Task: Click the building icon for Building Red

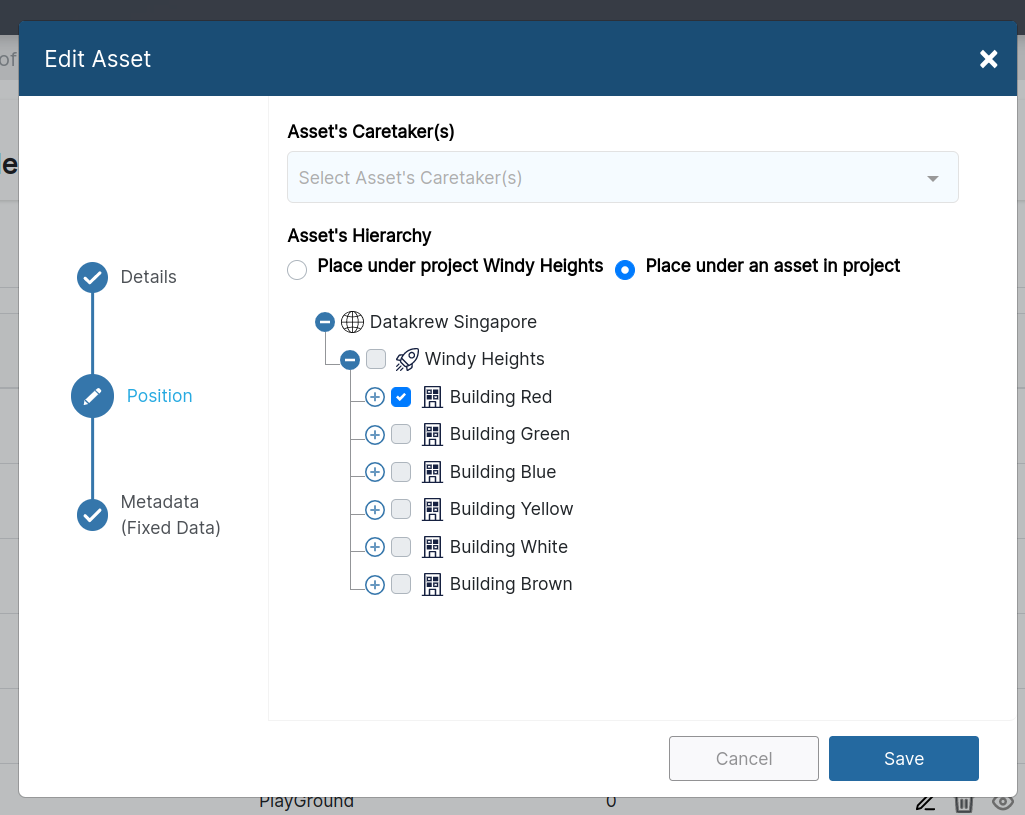Action: point(432,397)
